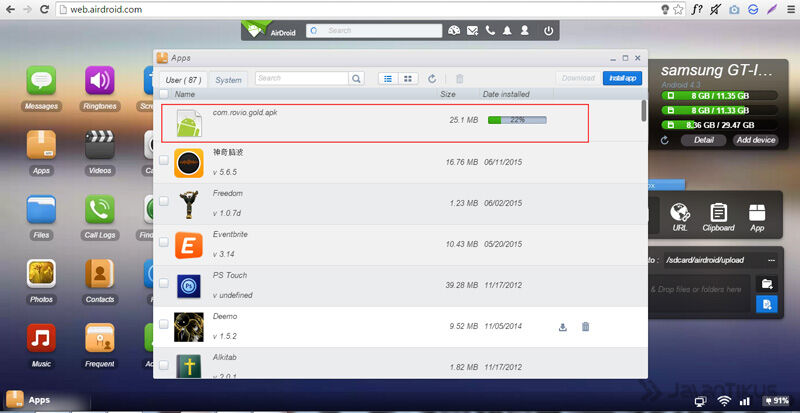Tick the checkbox for Eventbrite app
Viewport: 800px width, 413px height.
164,242
